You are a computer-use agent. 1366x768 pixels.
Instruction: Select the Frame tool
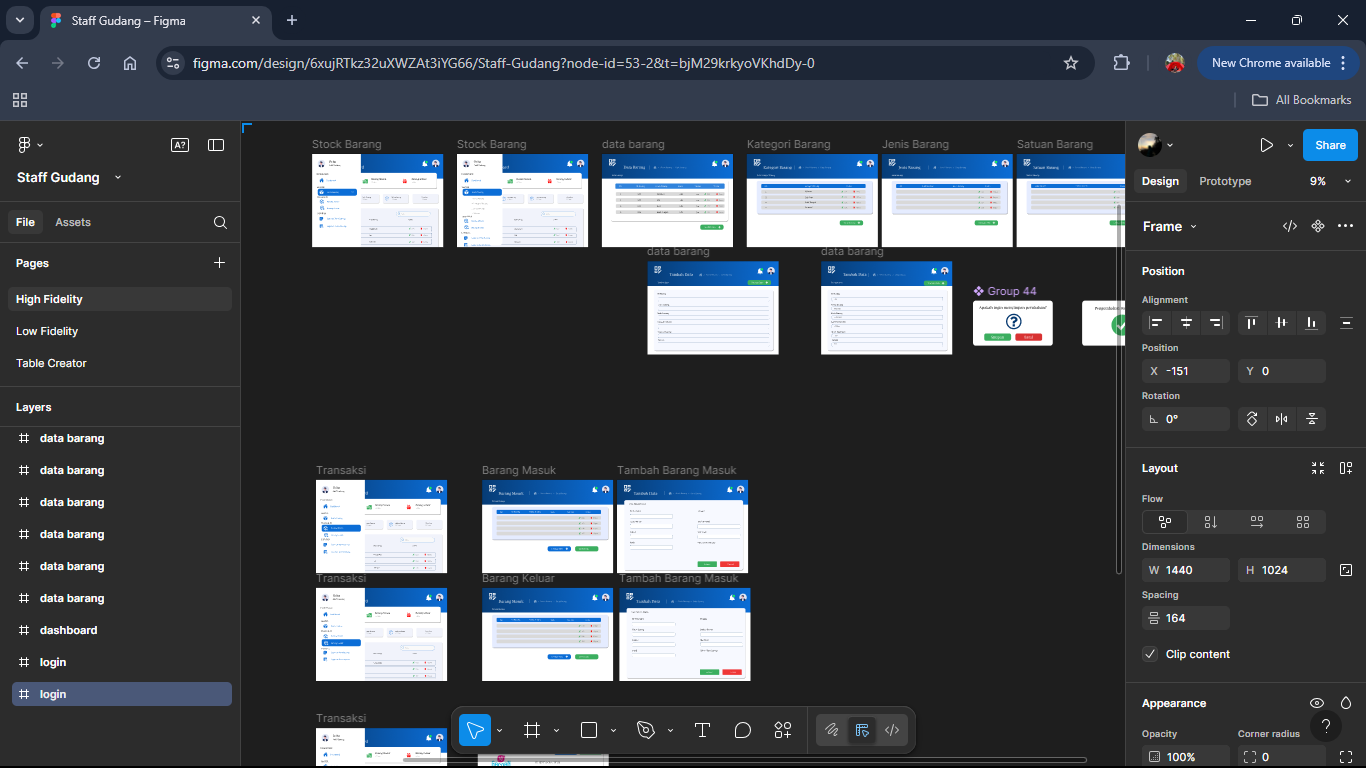point(532,730)
